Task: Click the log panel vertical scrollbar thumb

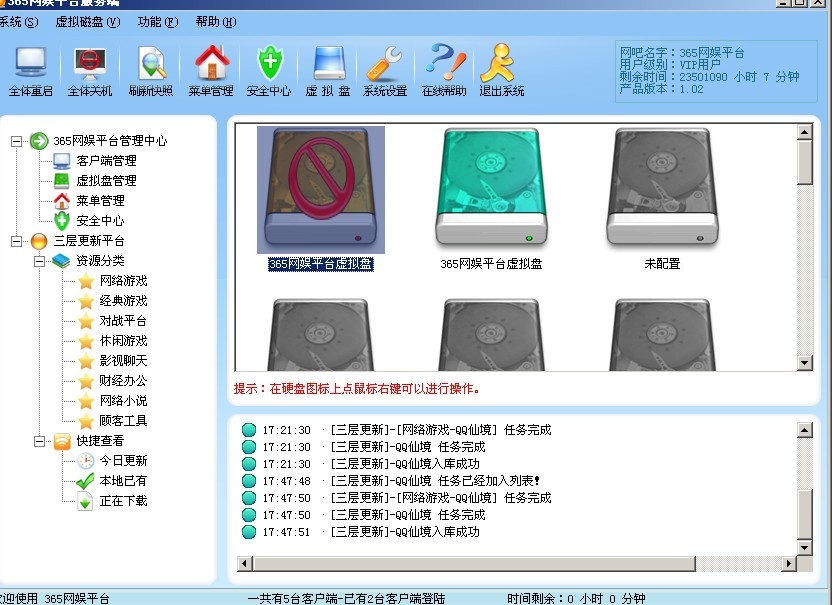Action: tap(805, 514)
